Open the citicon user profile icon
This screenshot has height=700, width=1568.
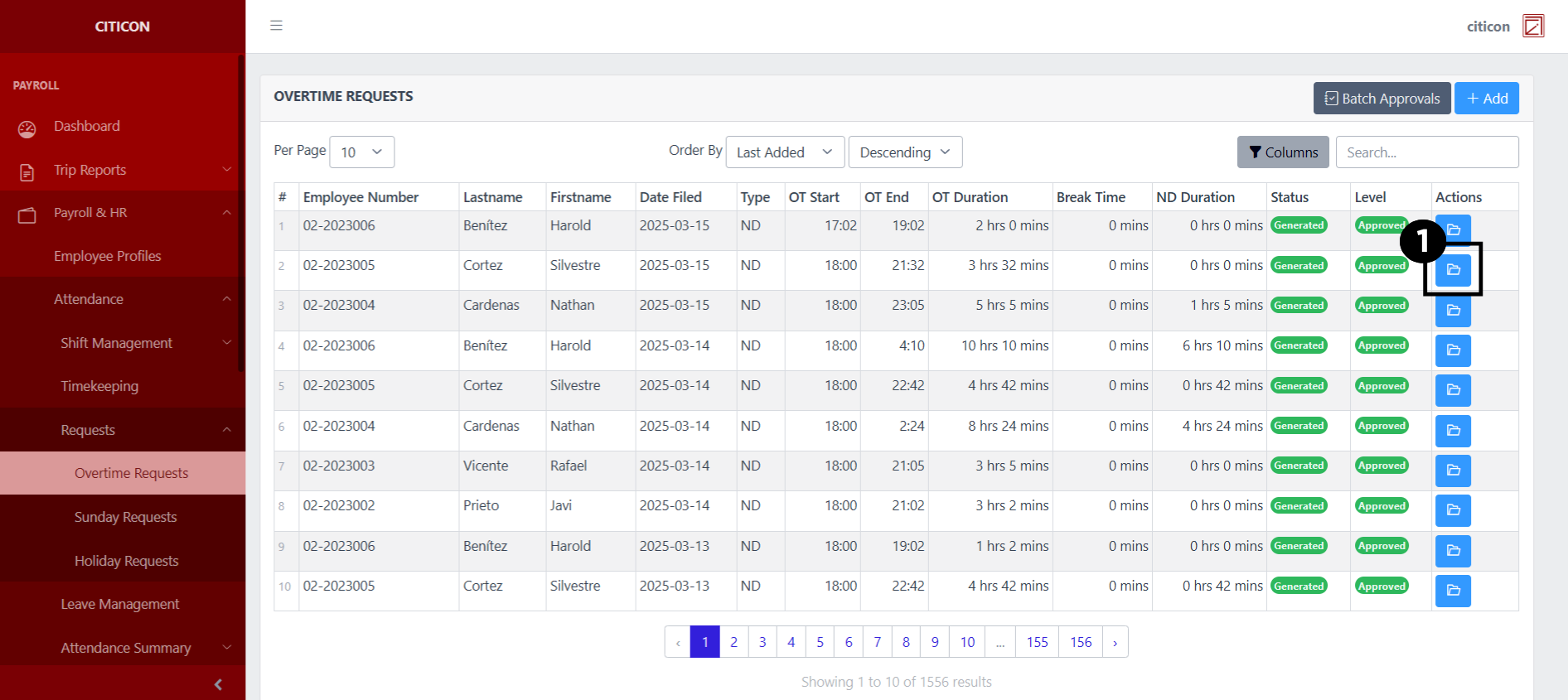coord(1532,27)
